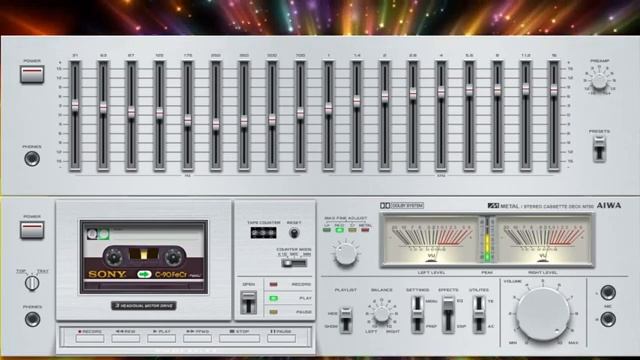
Task: Adjust the 125 Hz equalizer slider
Action: coord(160,113)
